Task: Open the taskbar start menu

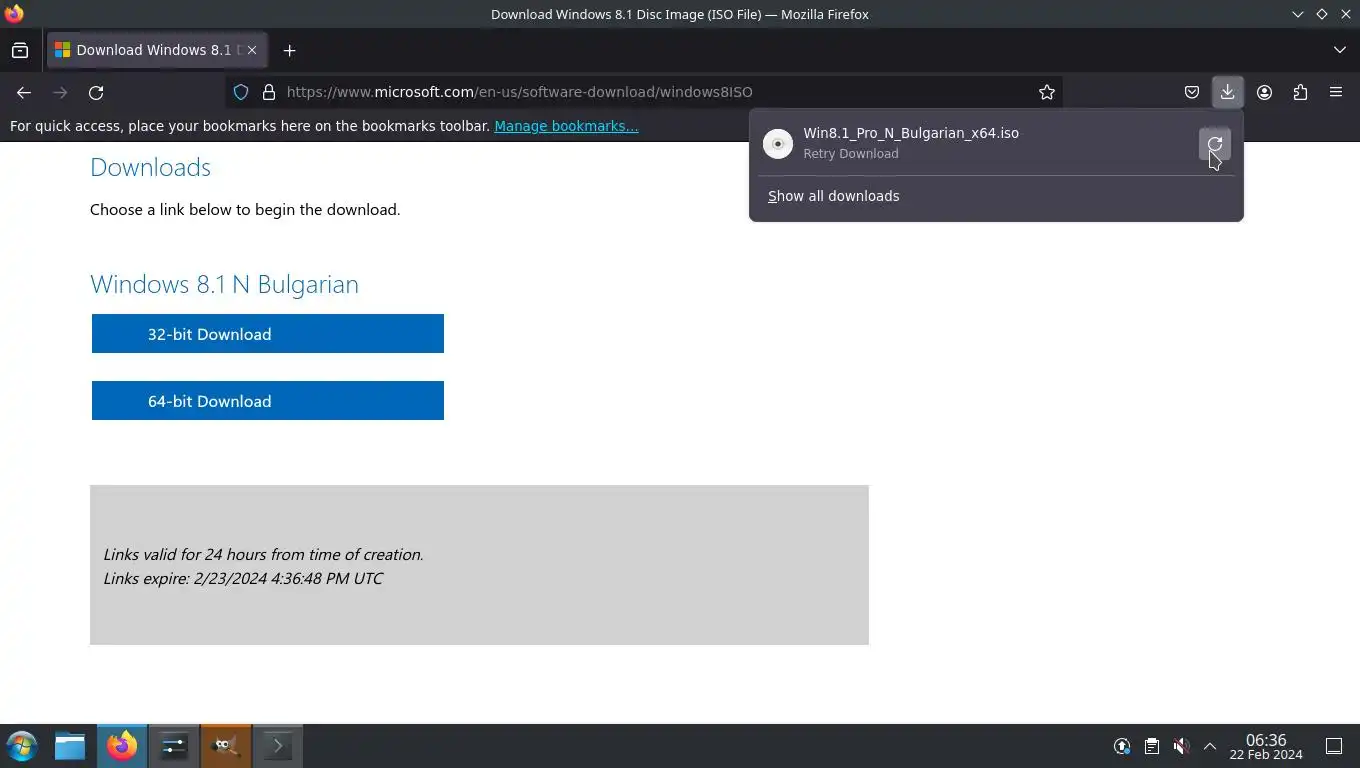Action: pos(22,746)
